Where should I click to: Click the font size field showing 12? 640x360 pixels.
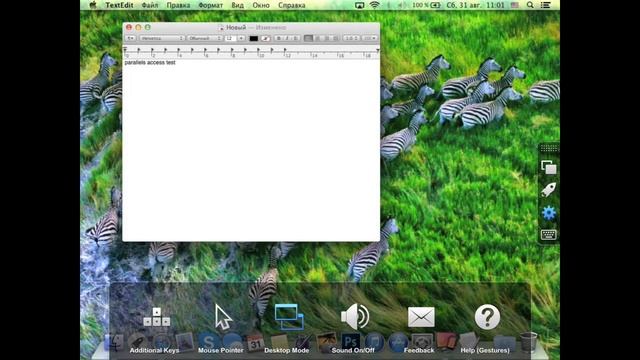pos(230,38)
